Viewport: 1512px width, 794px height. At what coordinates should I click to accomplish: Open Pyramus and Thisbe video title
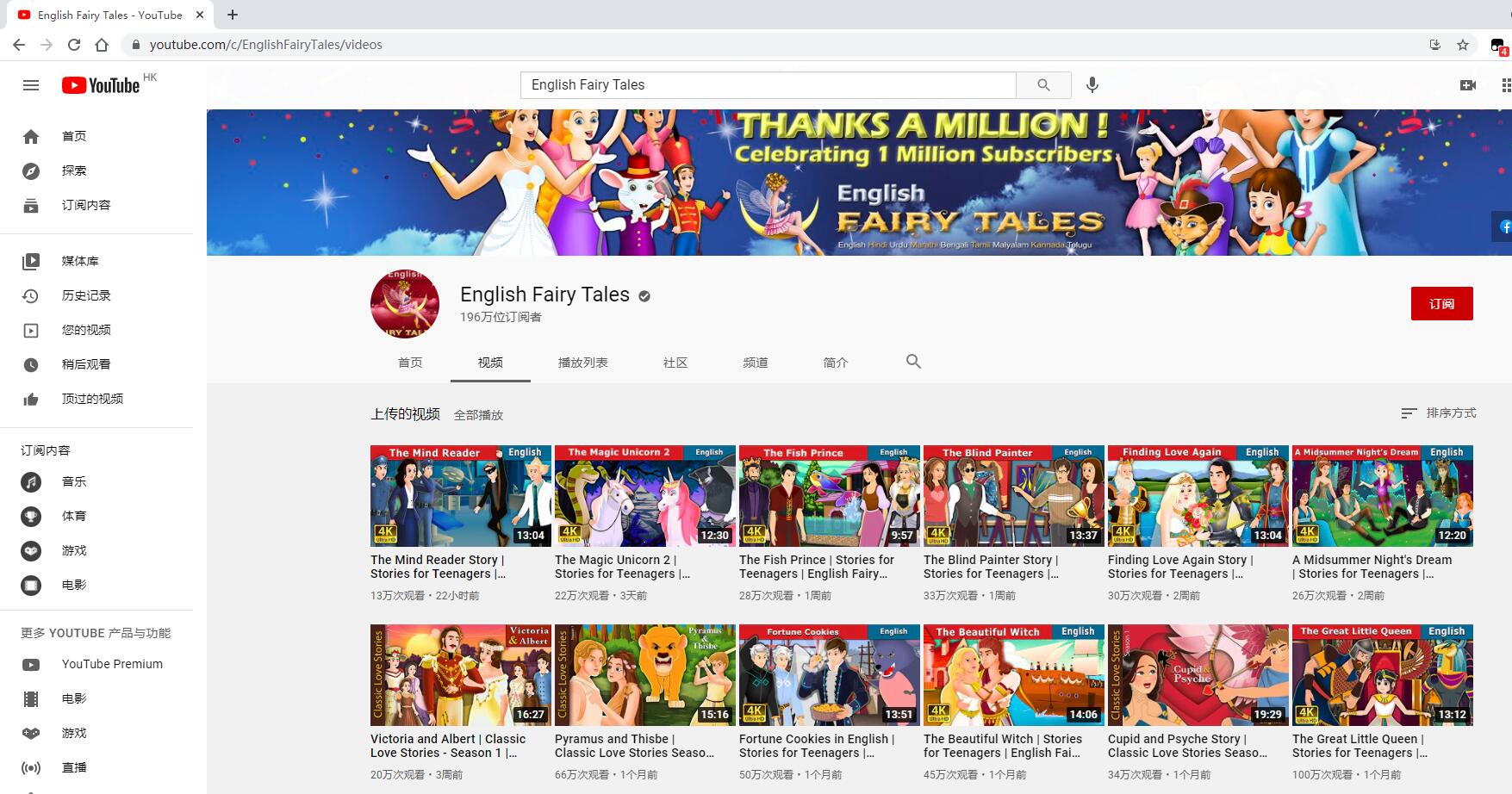635,746
